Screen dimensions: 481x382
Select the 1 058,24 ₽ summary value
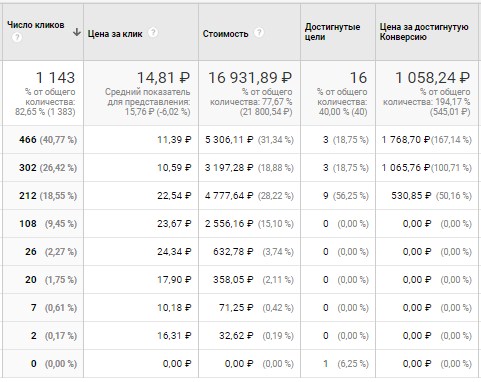432,78
